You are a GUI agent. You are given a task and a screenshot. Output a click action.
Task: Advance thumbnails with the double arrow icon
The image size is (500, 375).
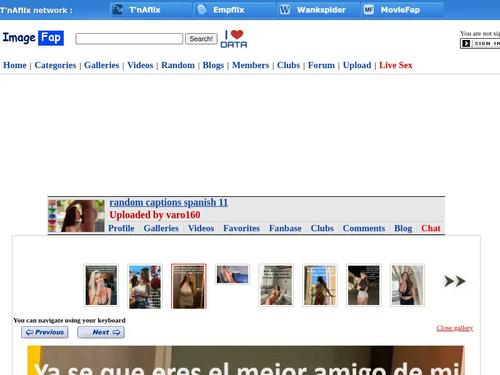coord(455,281)
